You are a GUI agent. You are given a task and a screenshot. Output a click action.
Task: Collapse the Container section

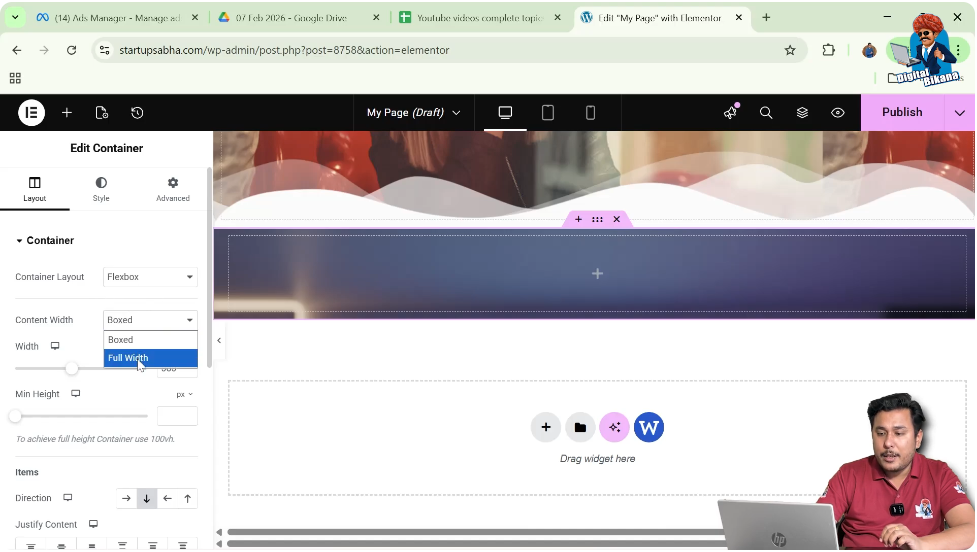[44, 240]
